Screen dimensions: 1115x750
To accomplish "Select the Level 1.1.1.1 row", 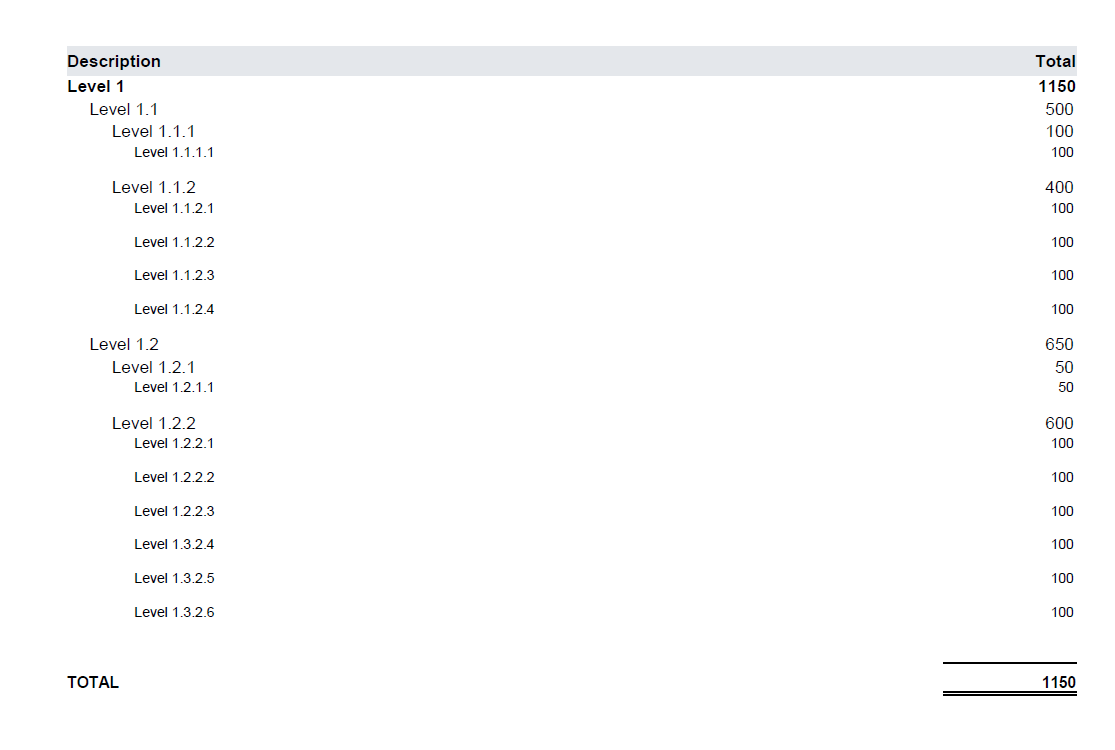I will click(x=572, y=152).
